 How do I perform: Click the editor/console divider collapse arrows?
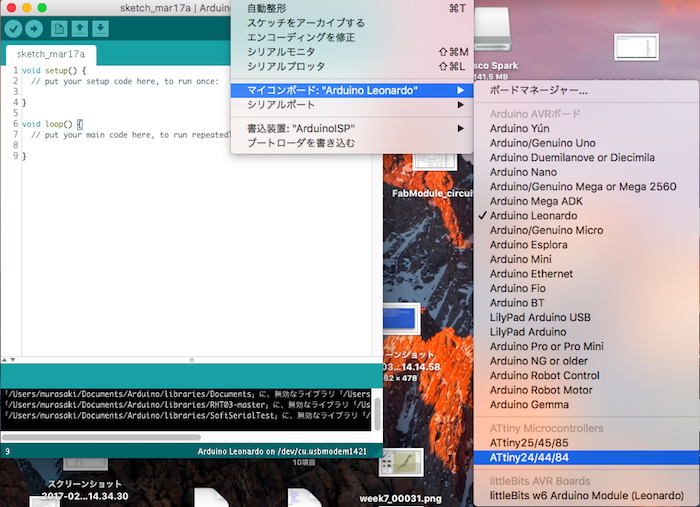8,360
